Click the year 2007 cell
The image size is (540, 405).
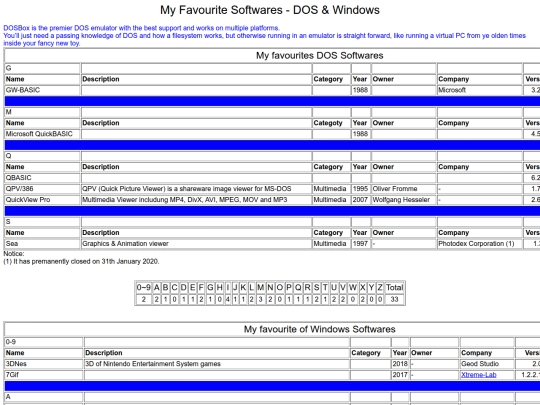click(361, 200)
